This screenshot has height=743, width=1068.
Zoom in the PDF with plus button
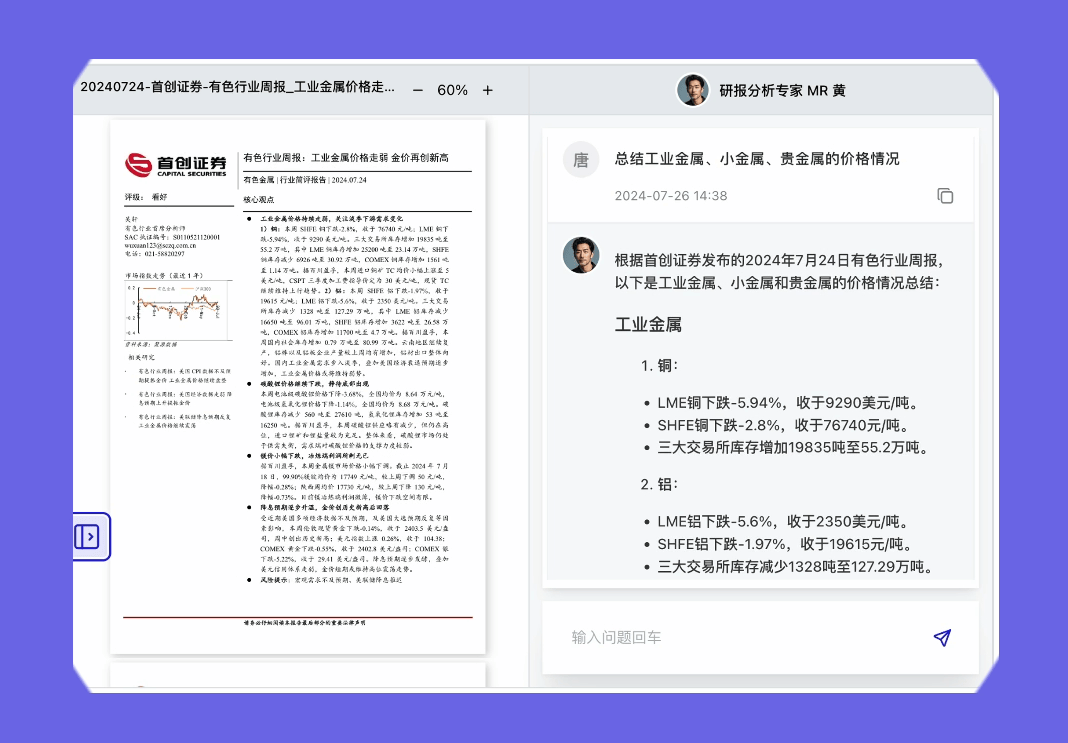pos(488,90)
